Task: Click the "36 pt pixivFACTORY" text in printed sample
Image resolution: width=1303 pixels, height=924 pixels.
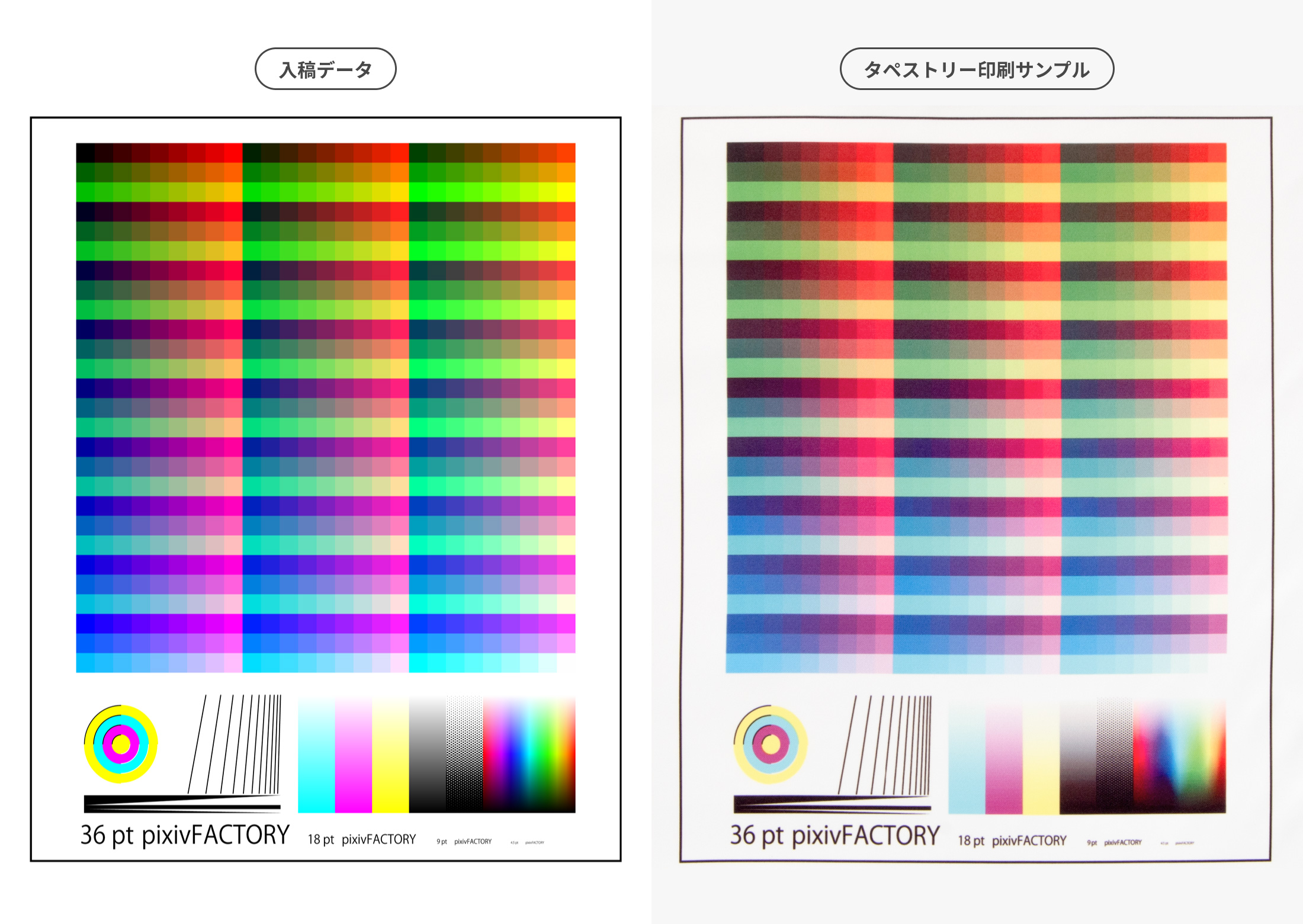Action: point(835,836)
